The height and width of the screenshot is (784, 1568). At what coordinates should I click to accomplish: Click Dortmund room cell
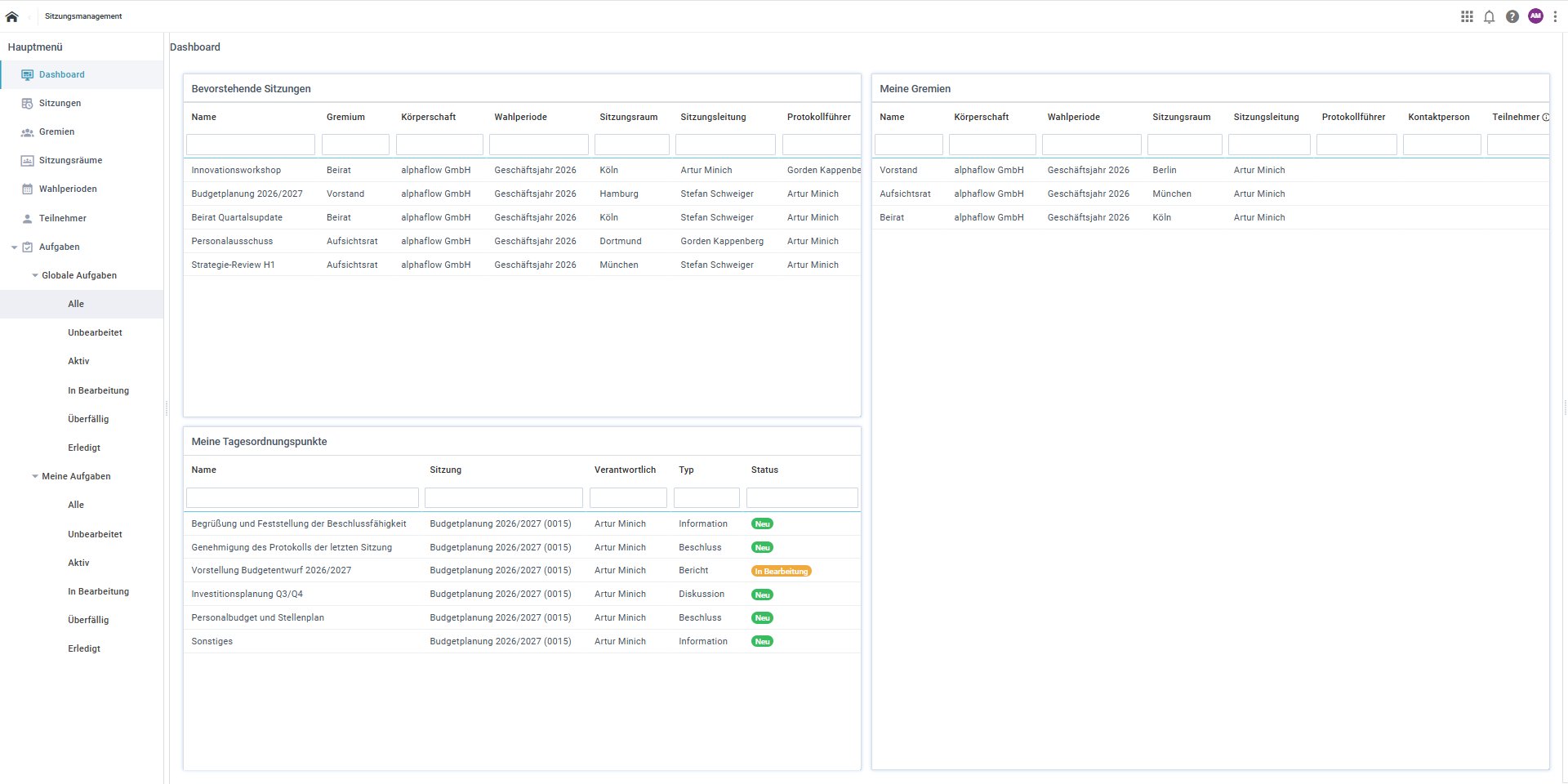point(621,242)
